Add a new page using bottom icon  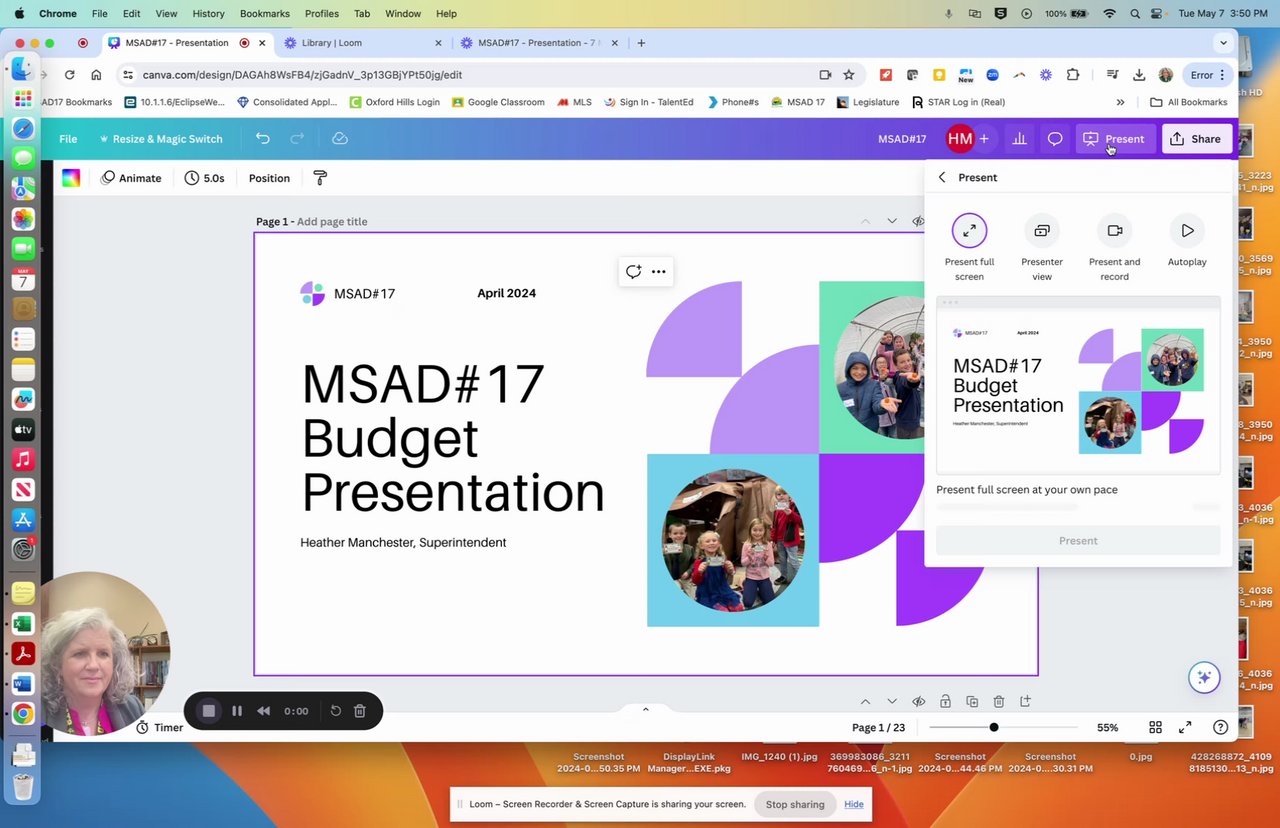[x=1025, y=701]
